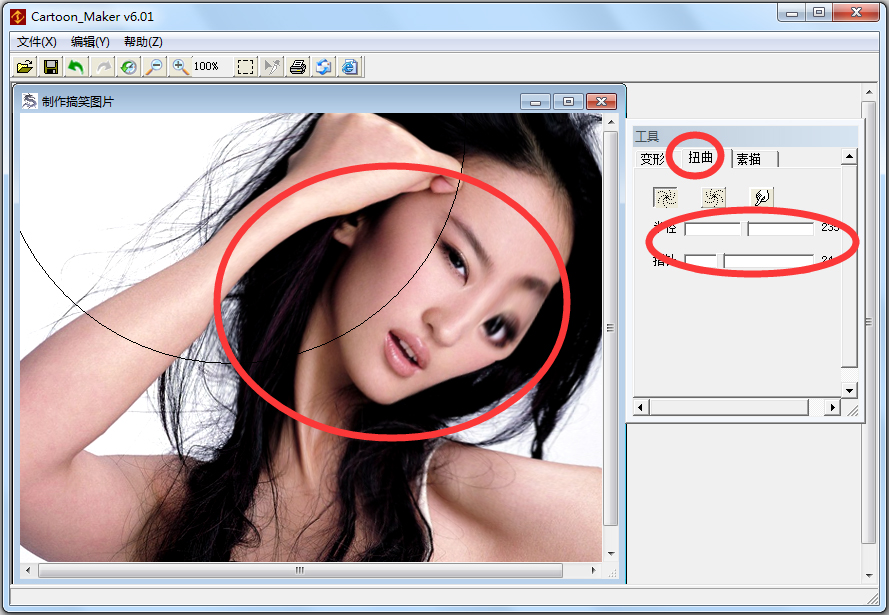Click the 工具 panel header
The width and height of the screenshot is (889, 615).
tap(746, 136)
